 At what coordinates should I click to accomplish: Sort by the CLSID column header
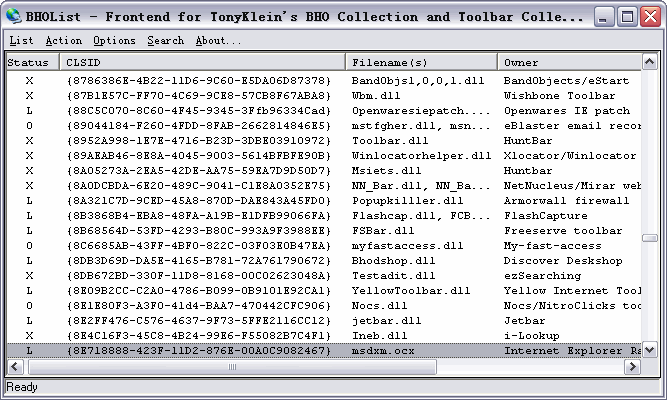(202, 63)
